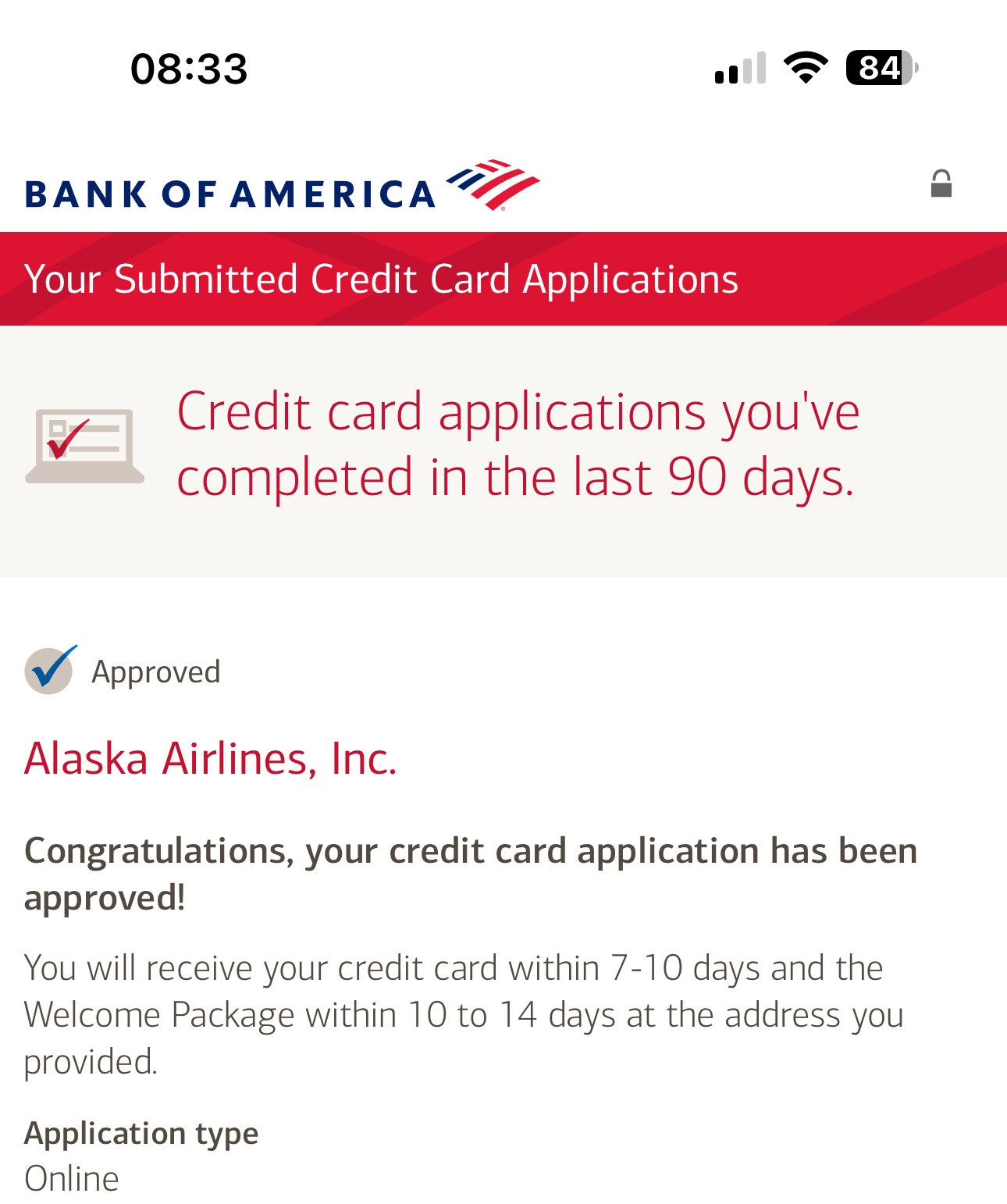Tap the Your Submitted Credit Card Applications banner
The width and height of the screenshot is (1007, 1204).
pos(381,279)
